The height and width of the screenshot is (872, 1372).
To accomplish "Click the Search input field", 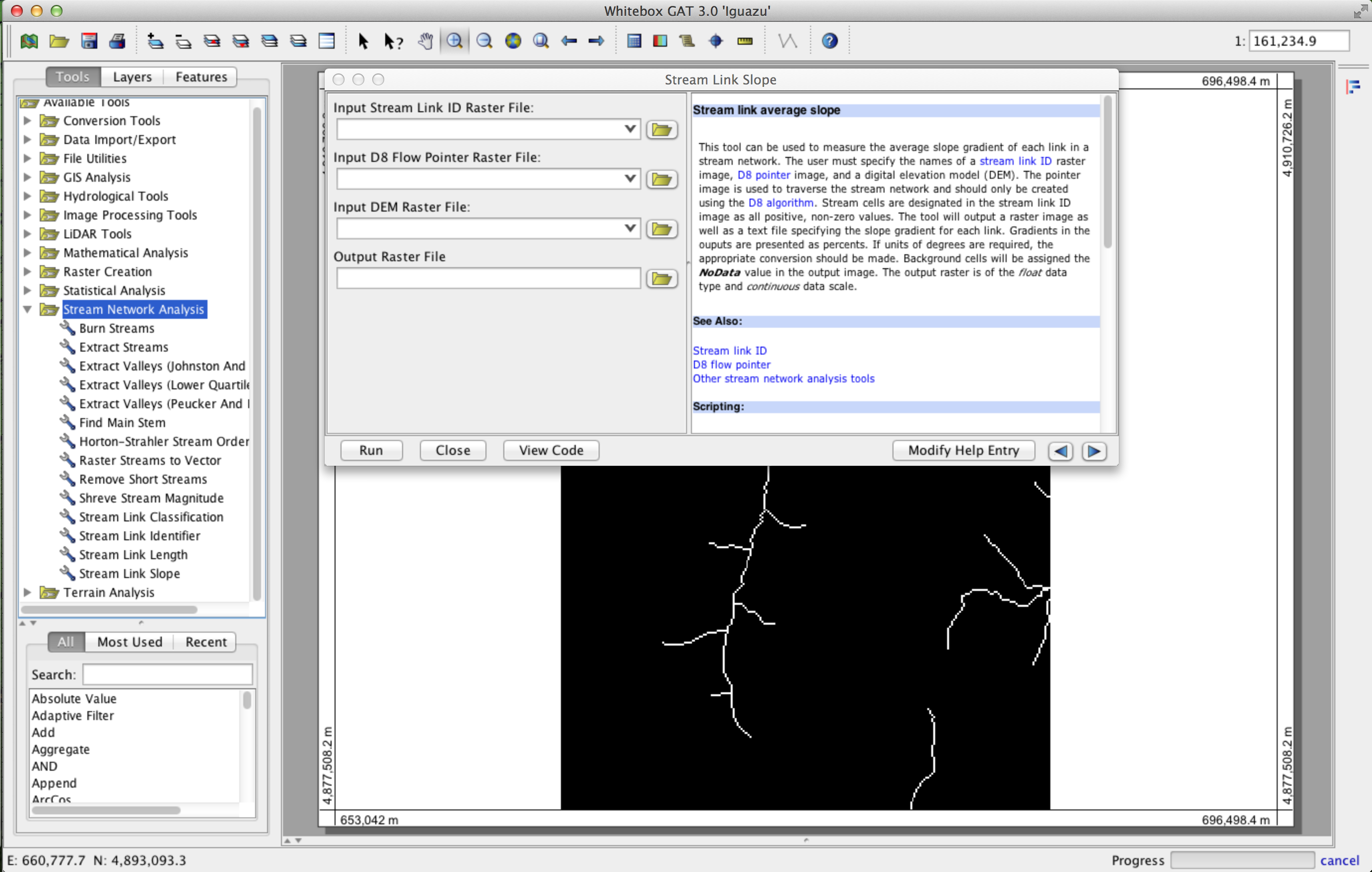I will tap(167, 674).
